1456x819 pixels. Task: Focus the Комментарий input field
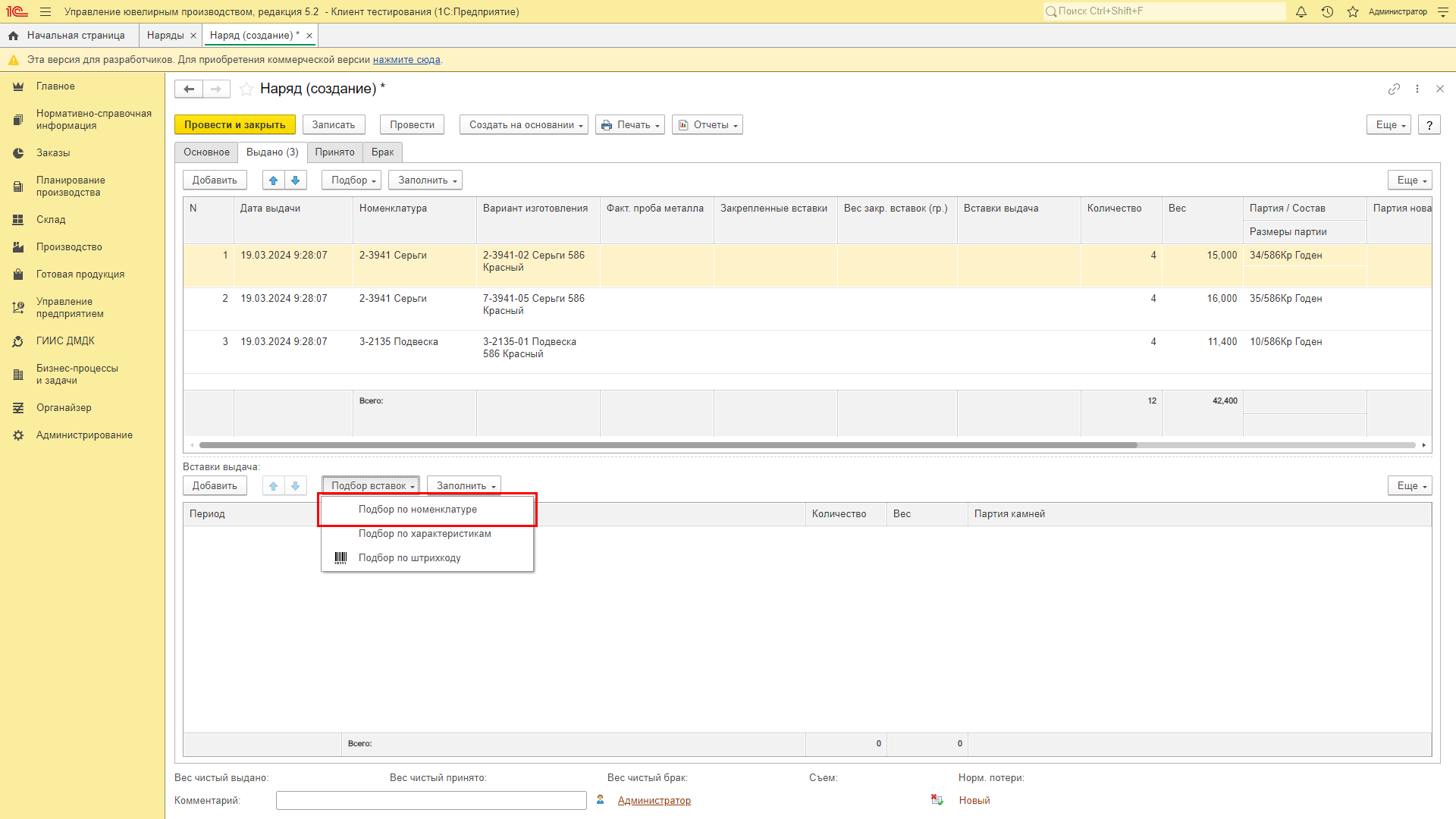click(431, 801)
